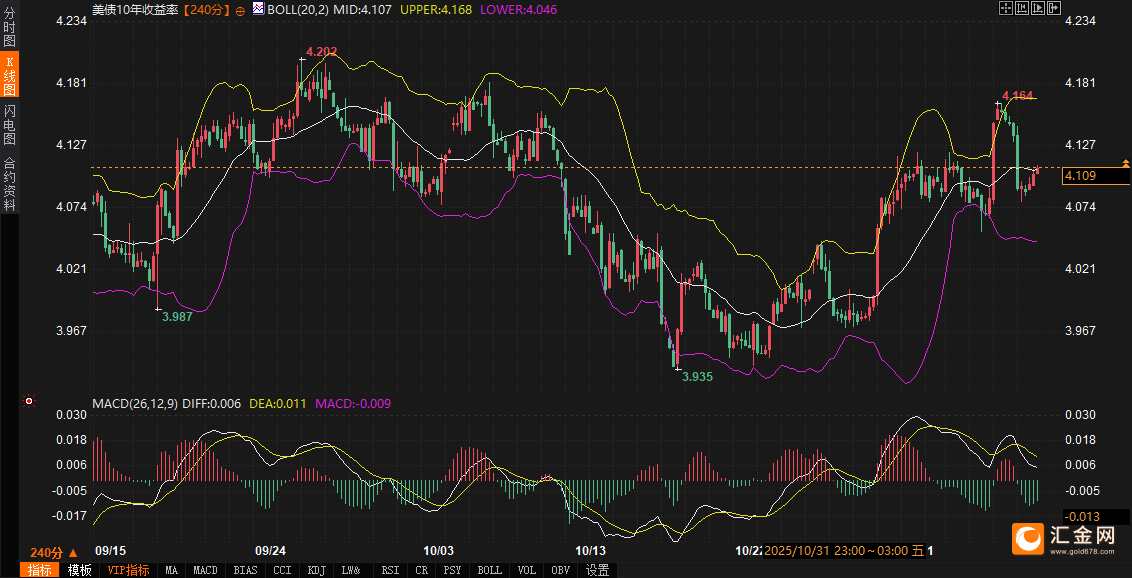Click the 设置 button in bottom bar

point(598,570)
